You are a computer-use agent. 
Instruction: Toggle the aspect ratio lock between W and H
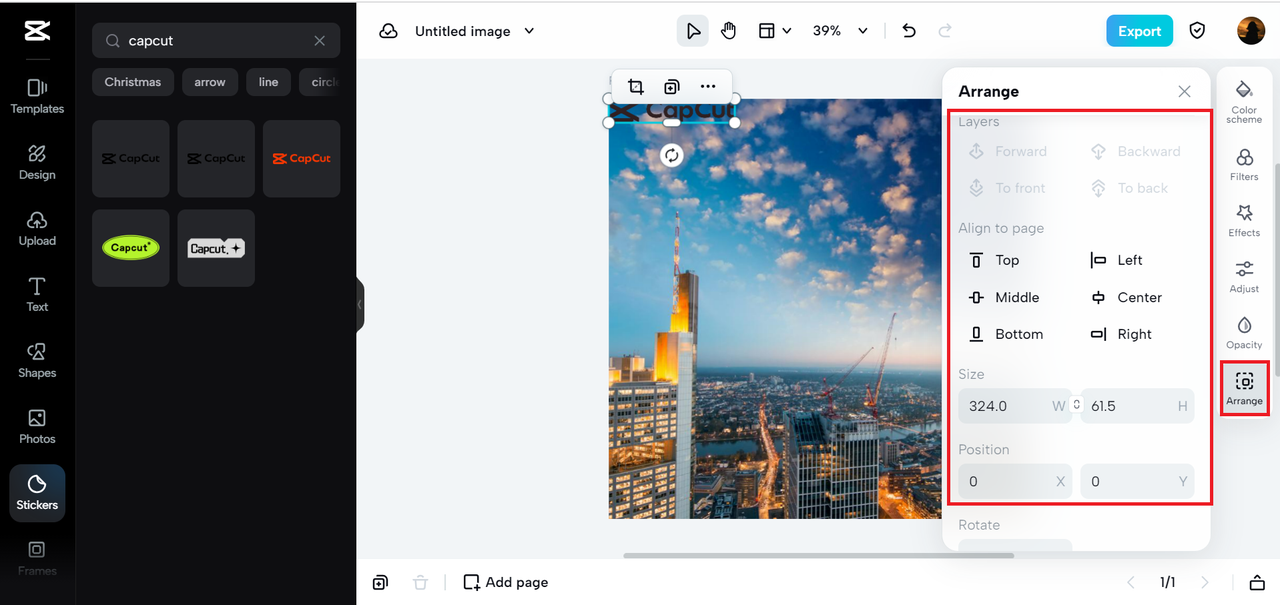click(x=1077, y=405)
